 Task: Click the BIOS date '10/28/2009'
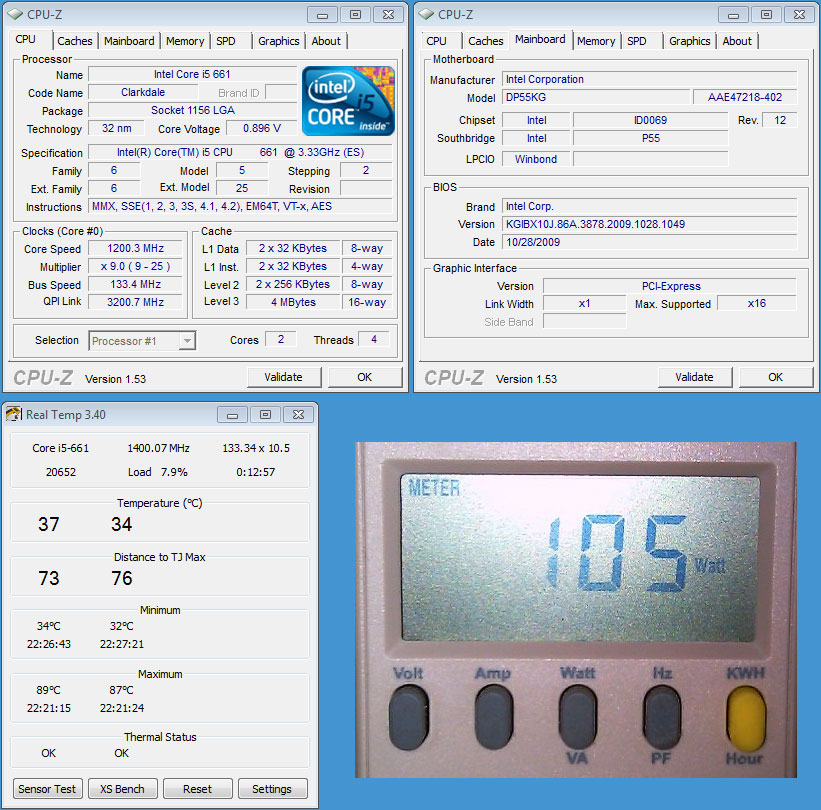[650, 242]
